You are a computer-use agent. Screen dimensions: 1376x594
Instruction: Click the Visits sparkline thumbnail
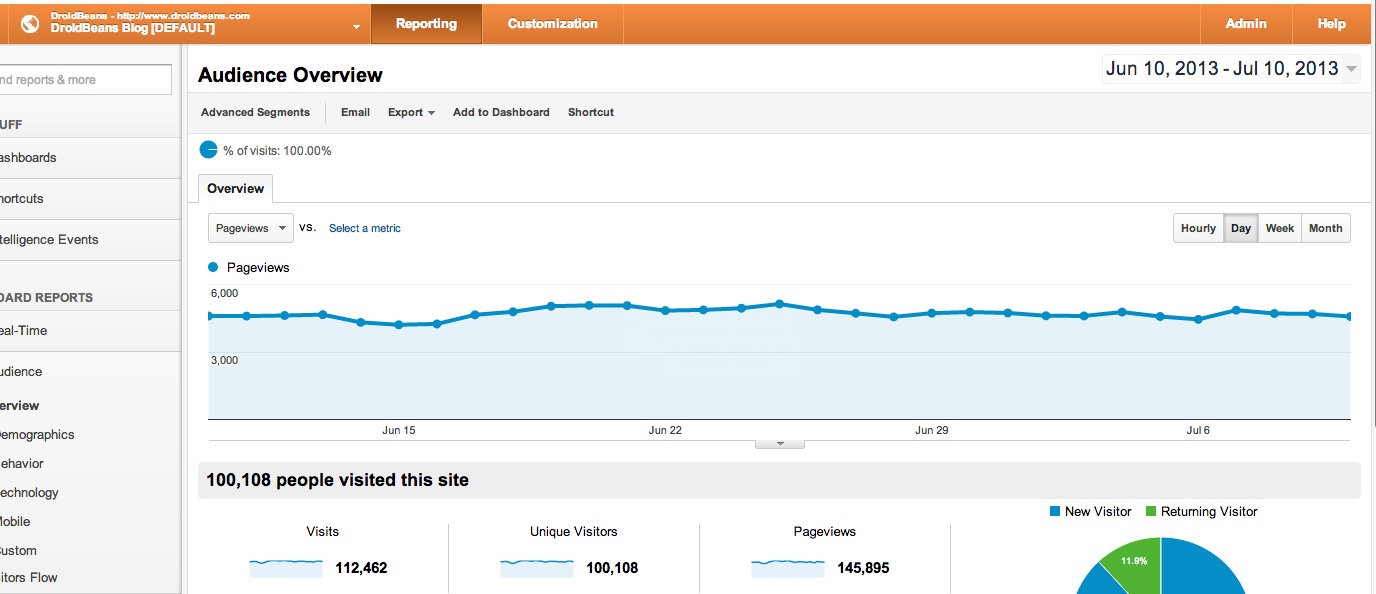coord(285,567)
